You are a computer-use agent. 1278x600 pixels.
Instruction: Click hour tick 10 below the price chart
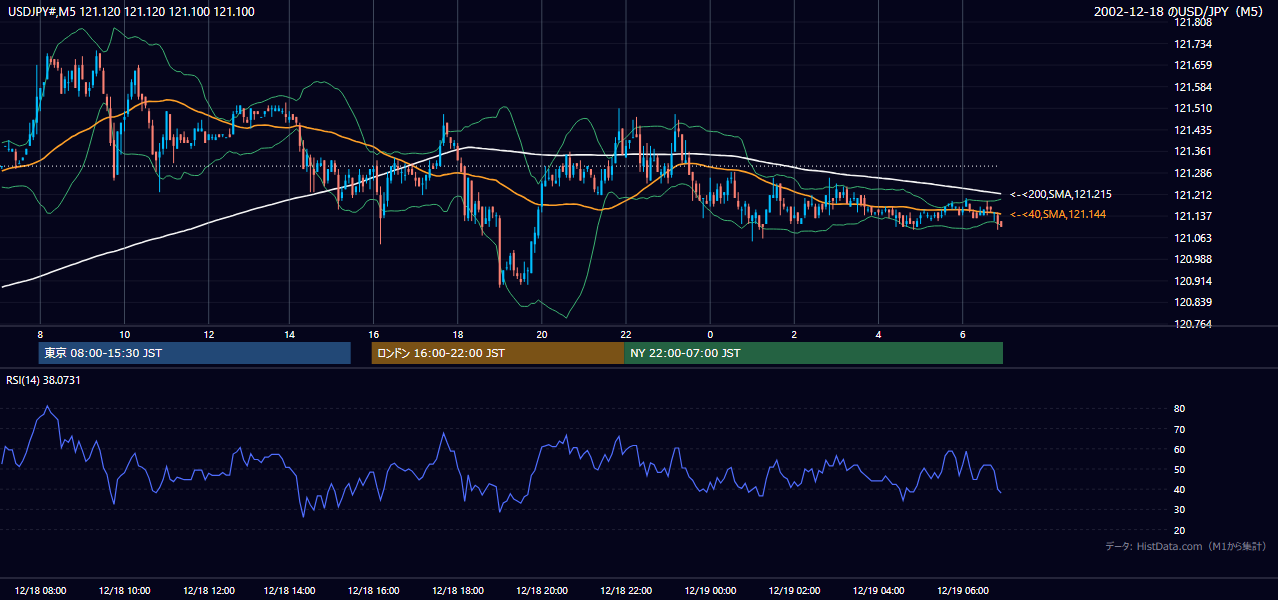124,334
